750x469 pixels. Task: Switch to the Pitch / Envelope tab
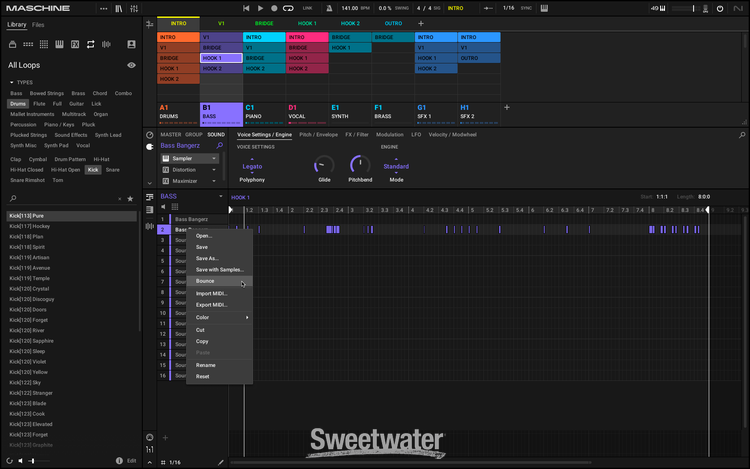pyautogui.click(x=318, y=134)
